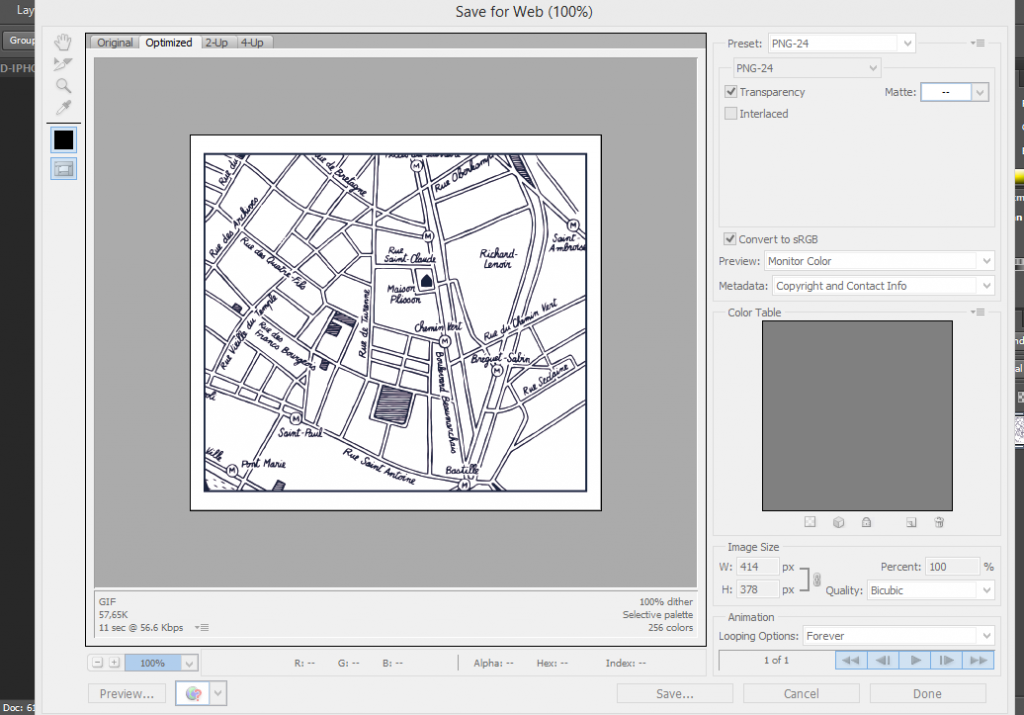The width and height of the screenshot is (1024, 715).
Task: Click the delete color trash icon
Action: coord(939,522)
